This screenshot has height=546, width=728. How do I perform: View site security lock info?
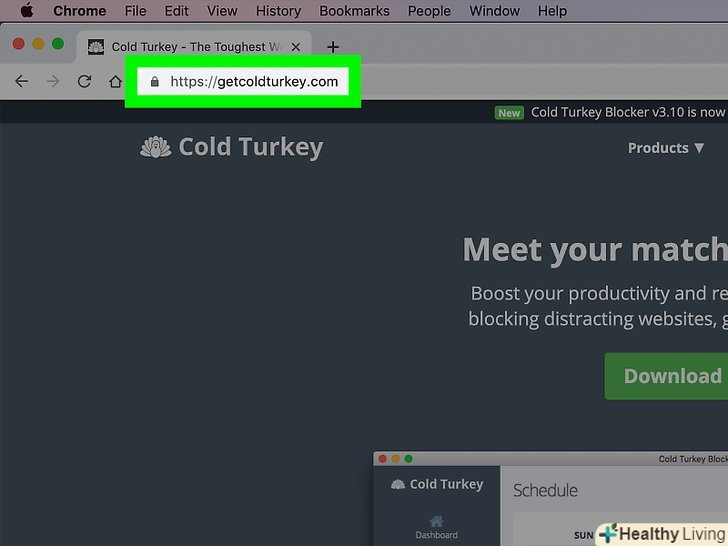pos(155,82)
